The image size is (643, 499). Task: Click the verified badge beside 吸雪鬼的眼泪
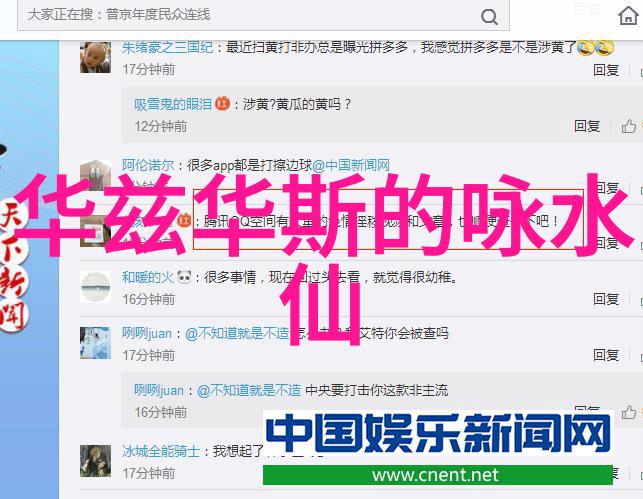[x=222, y=103]
